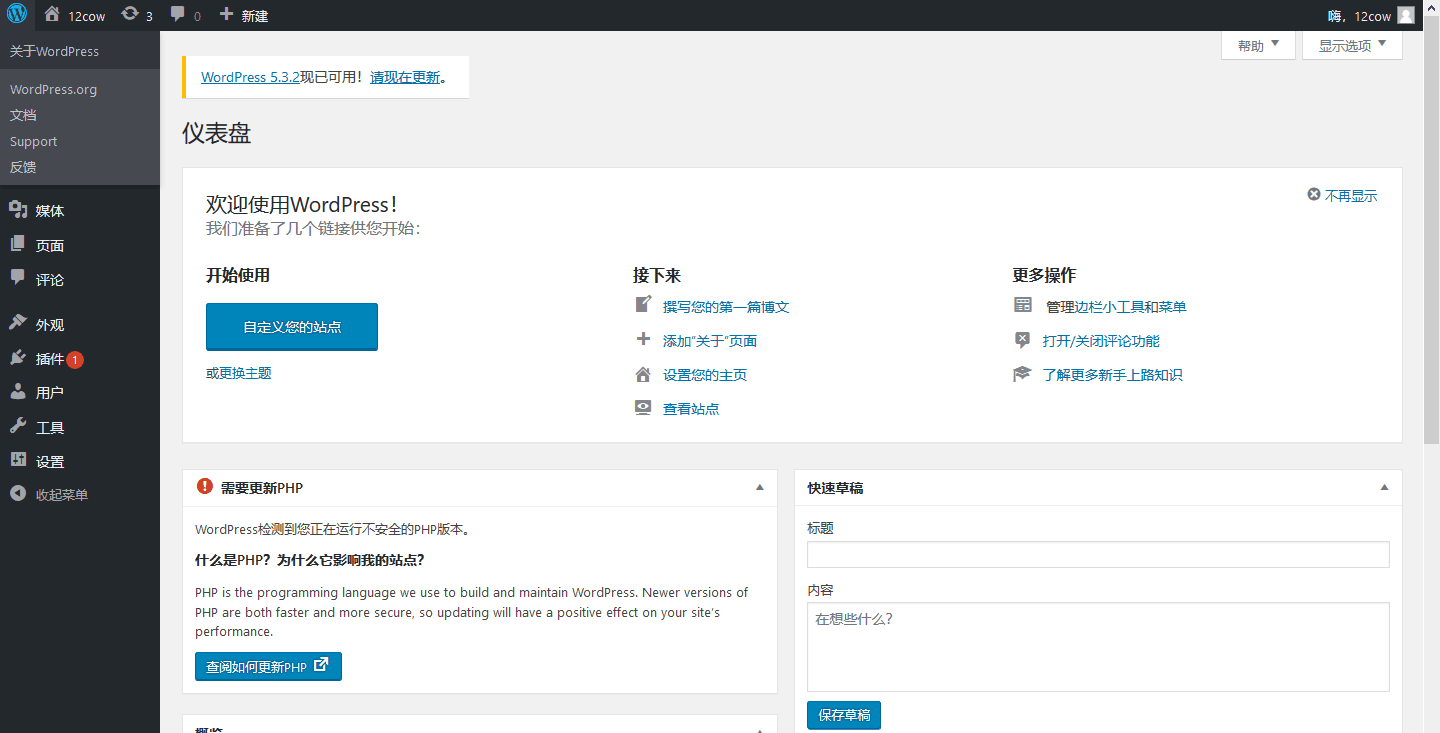
Task: Click 打开/关闭评论功能 link
Action: click(1101, 341)
